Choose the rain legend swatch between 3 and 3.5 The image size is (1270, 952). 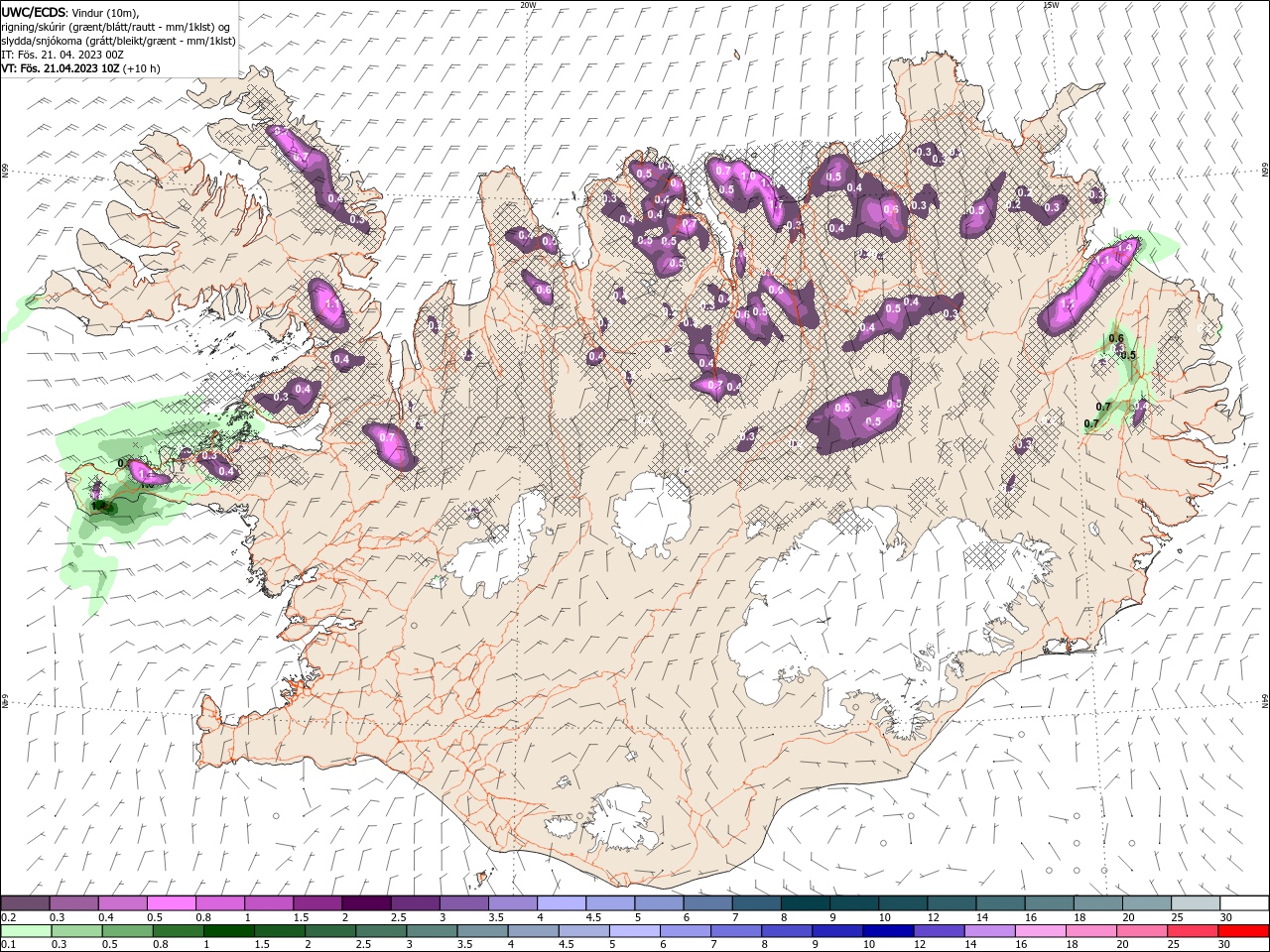432,931
